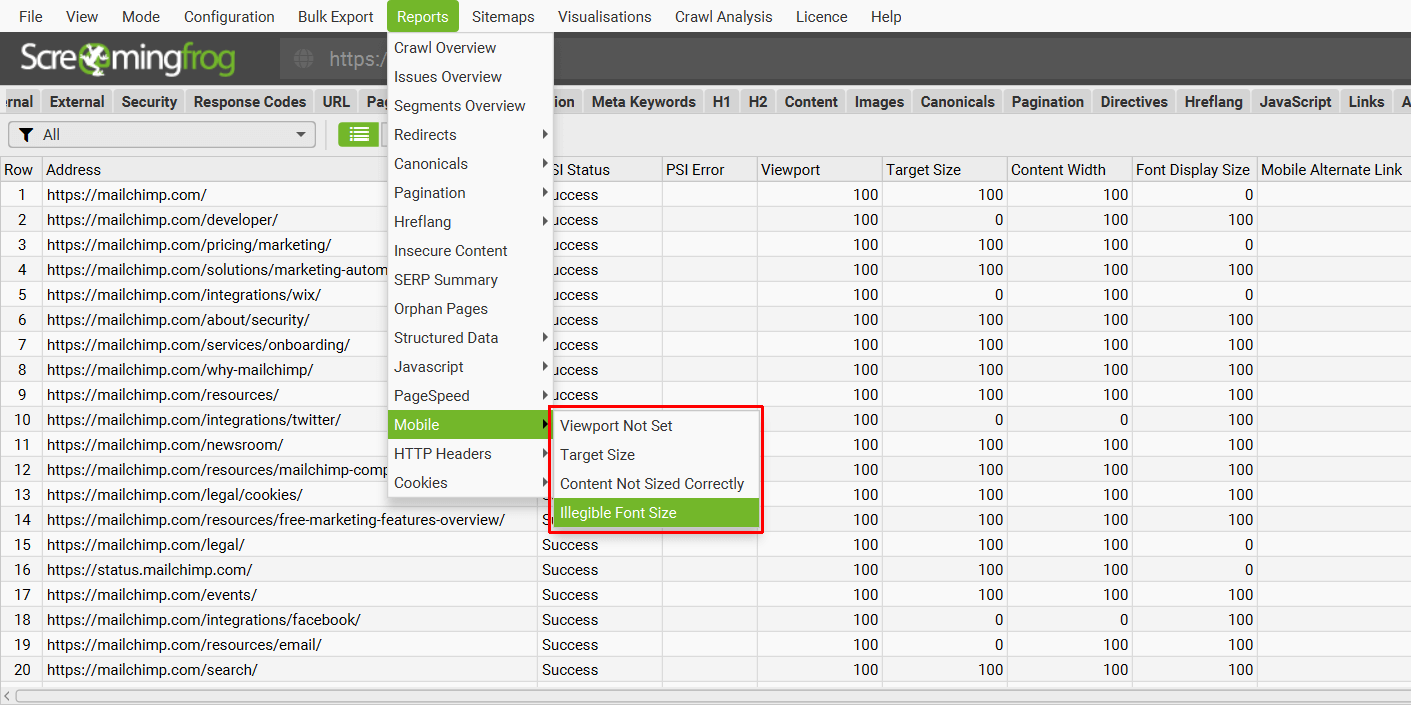Select Segments Overview report
Viewport: 1411px width, 709px height.
coord(470,106)
